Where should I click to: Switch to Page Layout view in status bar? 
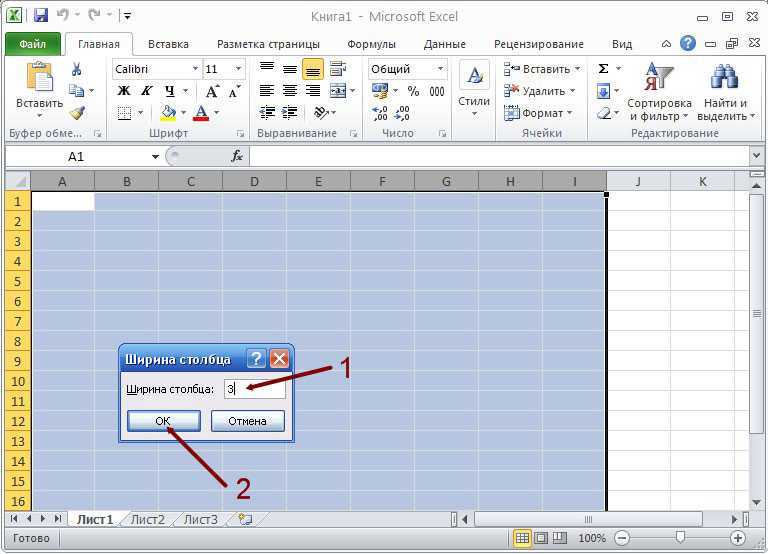coord(541,538)
